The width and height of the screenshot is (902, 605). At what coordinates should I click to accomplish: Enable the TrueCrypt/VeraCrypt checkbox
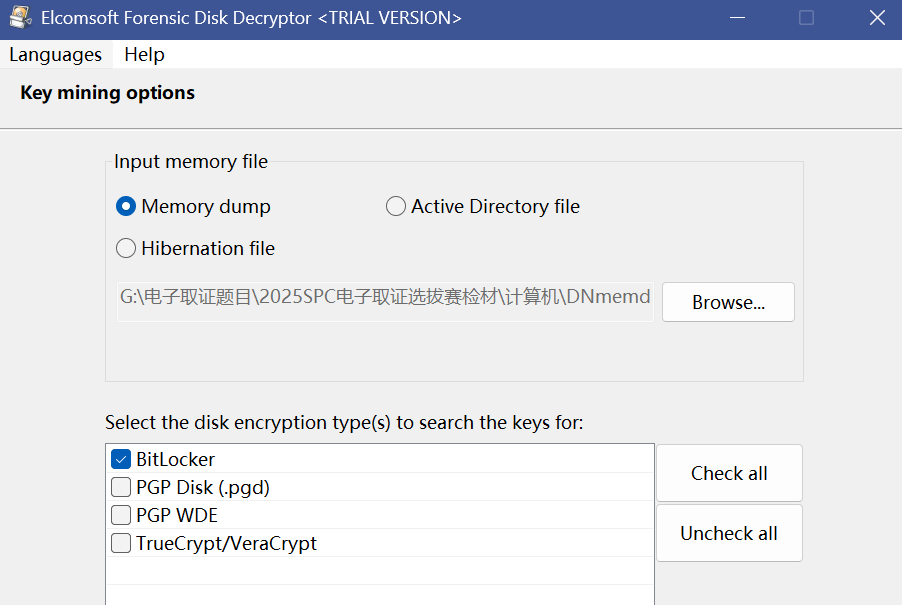click(121, 544)
